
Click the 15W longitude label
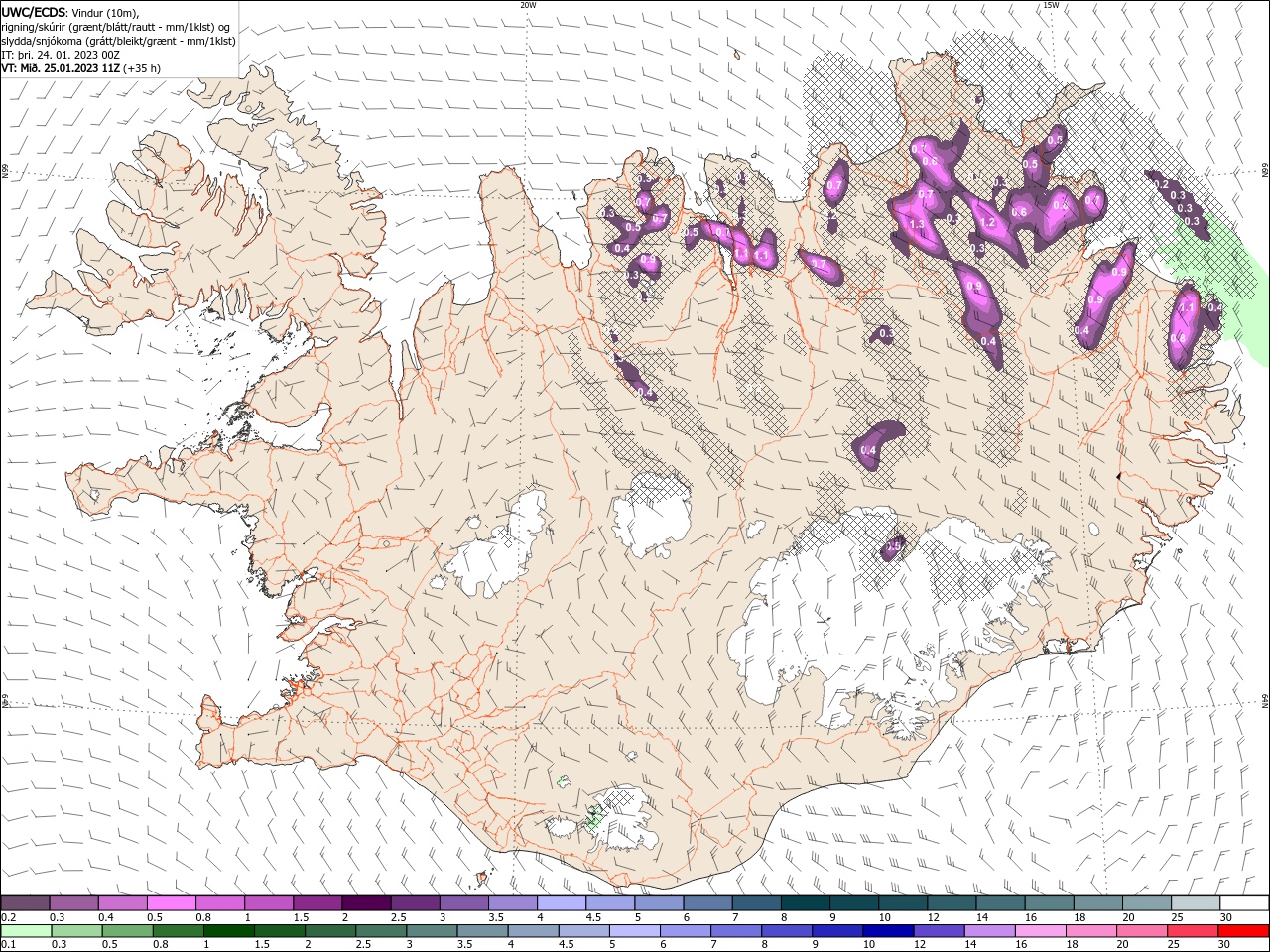tap(1051, 5)
